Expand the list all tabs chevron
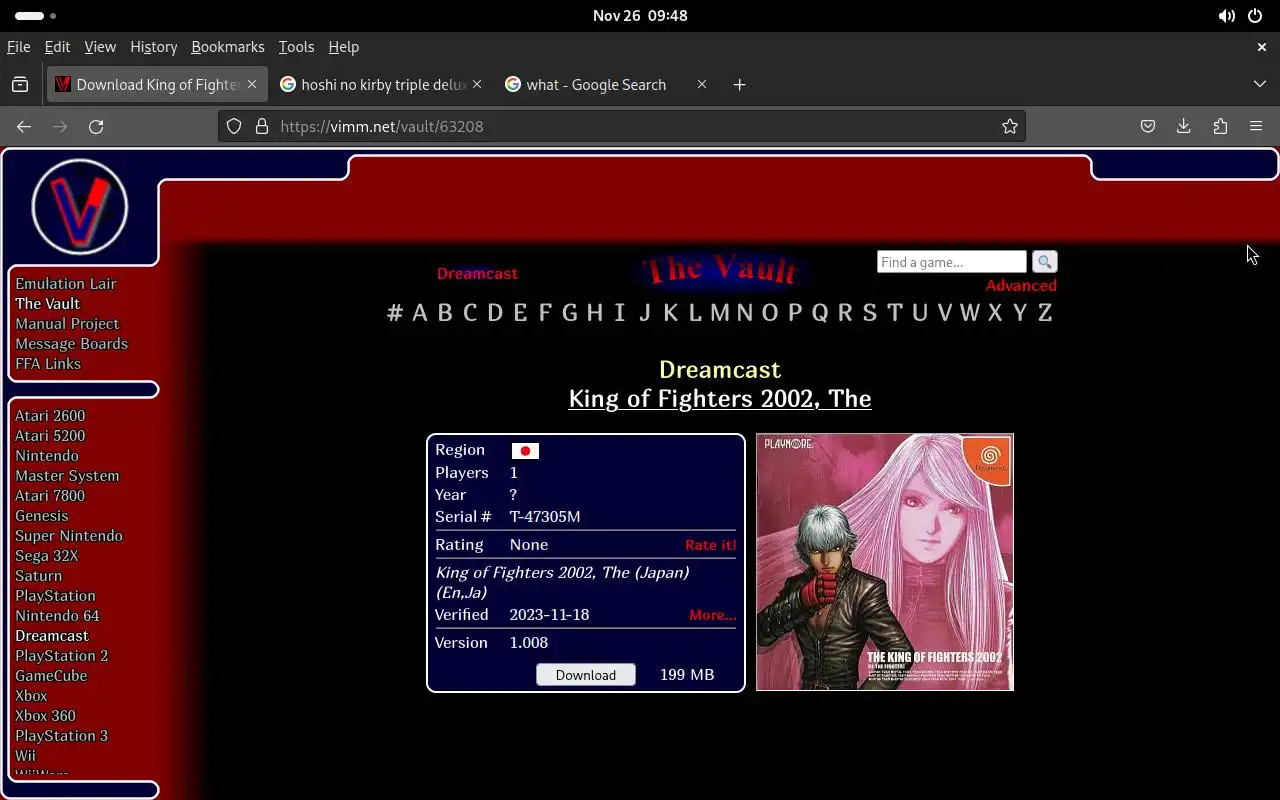The image size is (1280, 800). tap(1260, 85)
